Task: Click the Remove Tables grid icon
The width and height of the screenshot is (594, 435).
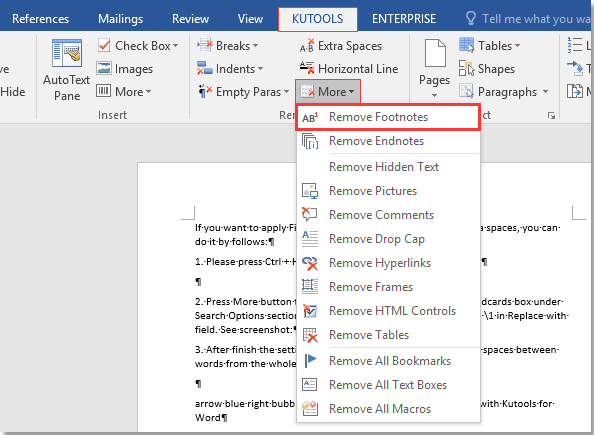Action: pyautogui.click(x=310, y=335)
